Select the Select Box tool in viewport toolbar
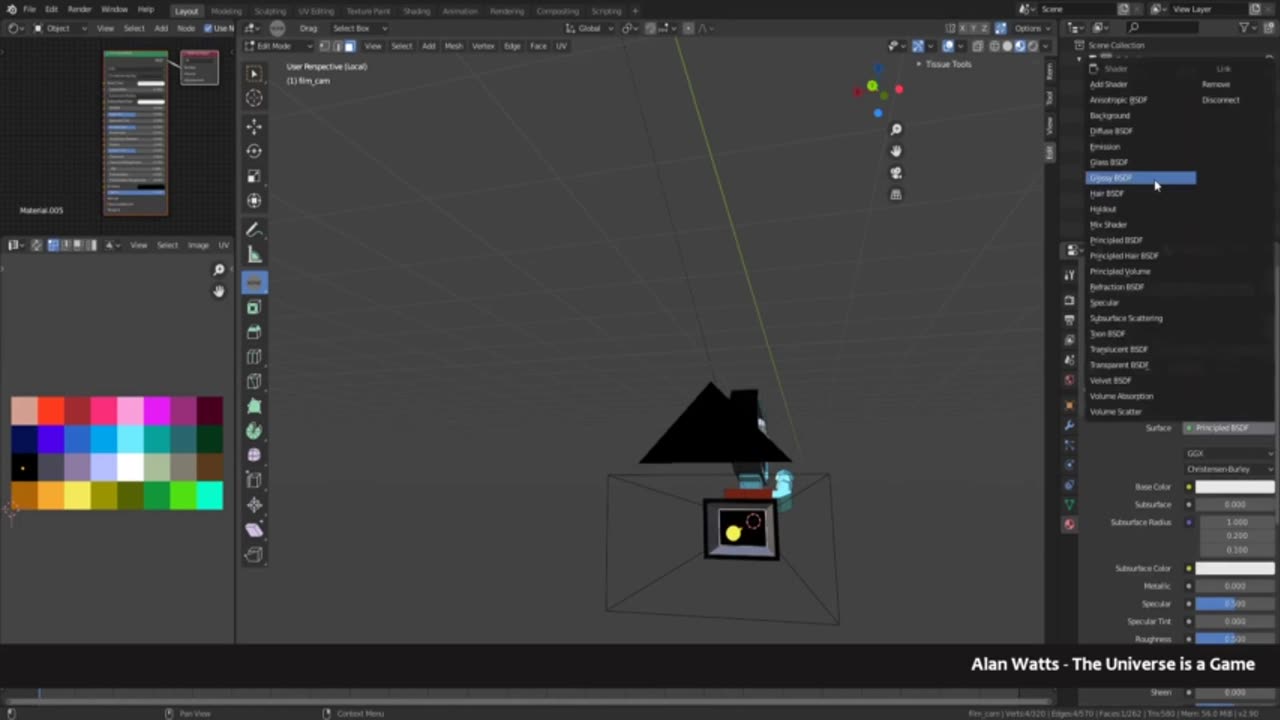The height and width of the screenshot is (720, 1280). click(254, 73)
